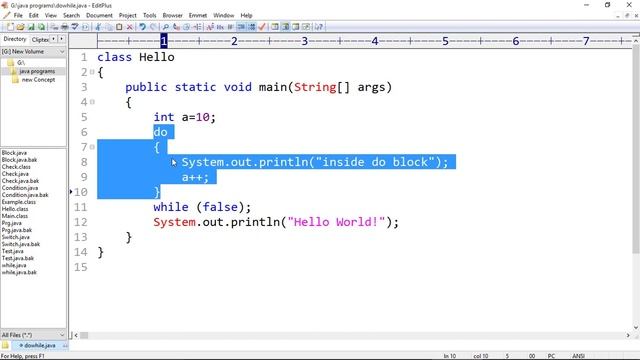Switch to the Cliptext tab
Screen dimensions: 640x360
40,40
